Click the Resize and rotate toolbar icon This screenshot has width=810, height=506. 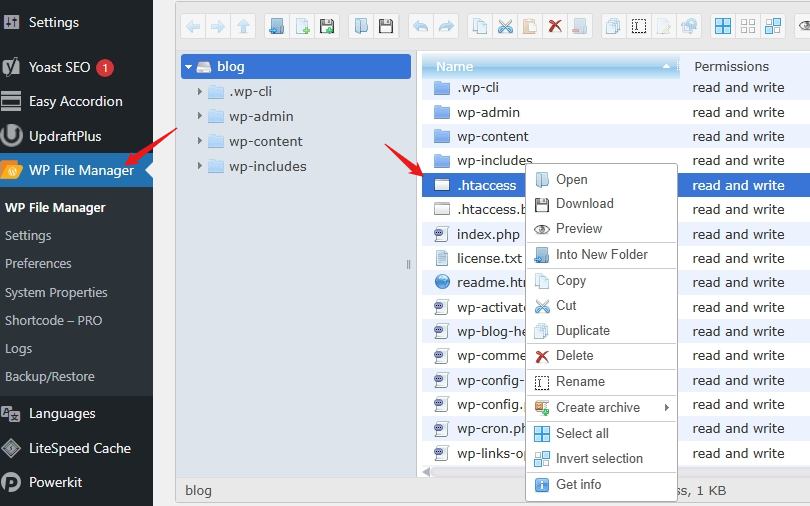[x=689, y=26]
